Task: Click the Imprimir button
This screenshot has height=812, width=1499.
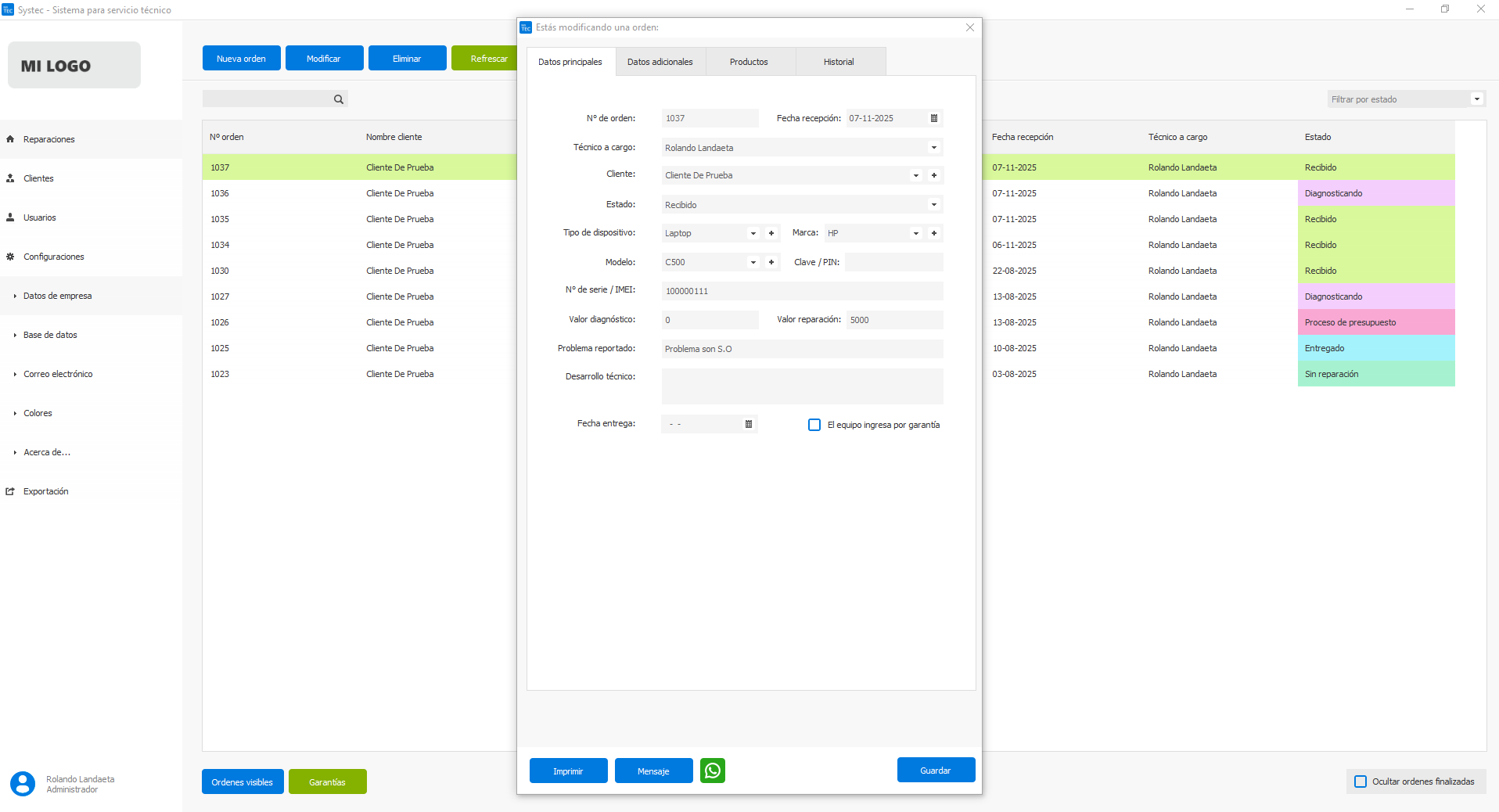Action: (x=568, y=771)
